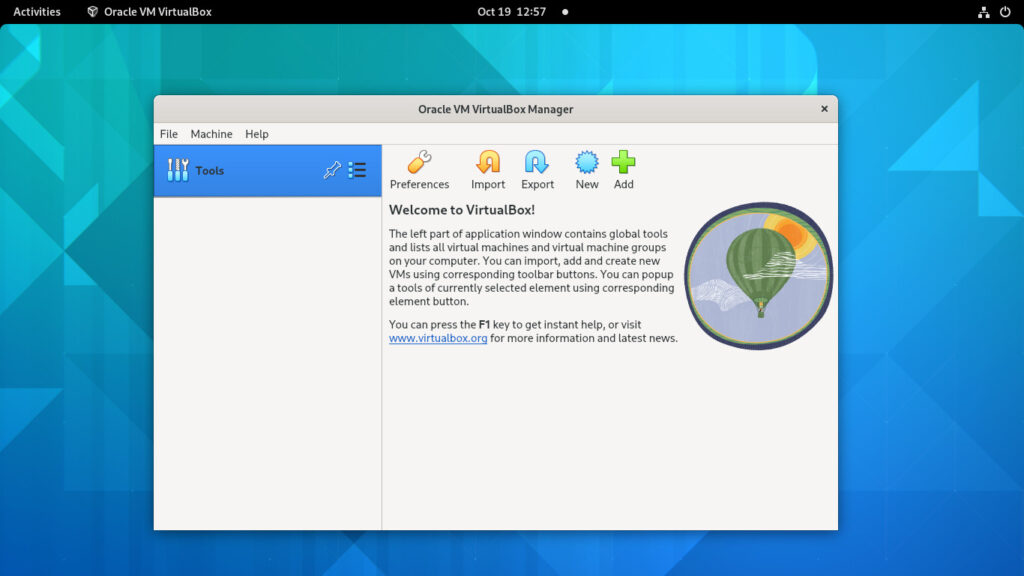The height and width of the screenshot is (576, 1024).
Task: Click the Export appliance icon
Action: [x=537, y=163]
